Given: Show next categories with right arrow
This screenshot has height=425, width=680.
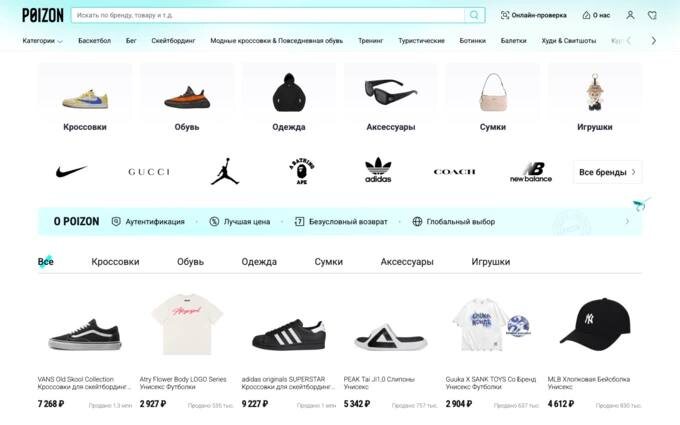Looking at the screenshot, I should [654, 41].
